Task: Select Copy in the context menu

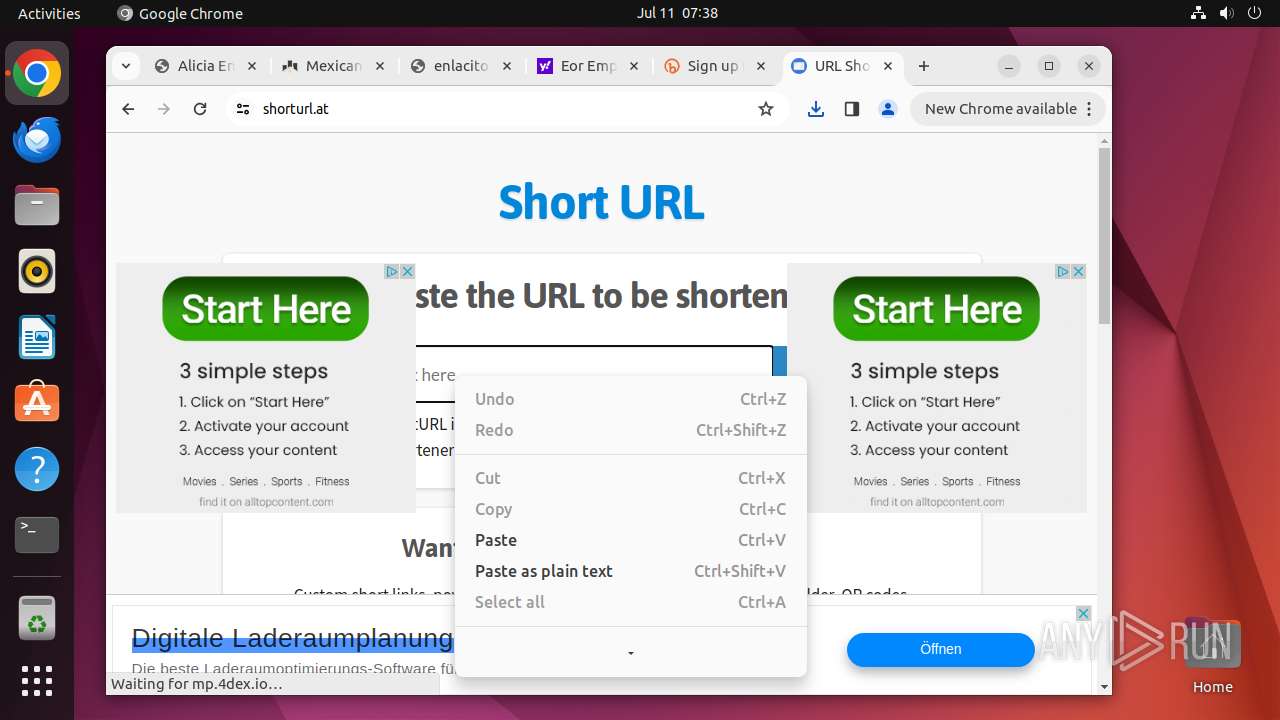Action: point(631,509)
